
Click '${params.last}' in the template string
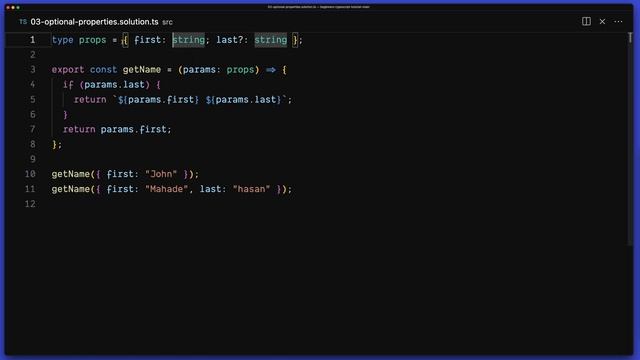coord(243,100)
